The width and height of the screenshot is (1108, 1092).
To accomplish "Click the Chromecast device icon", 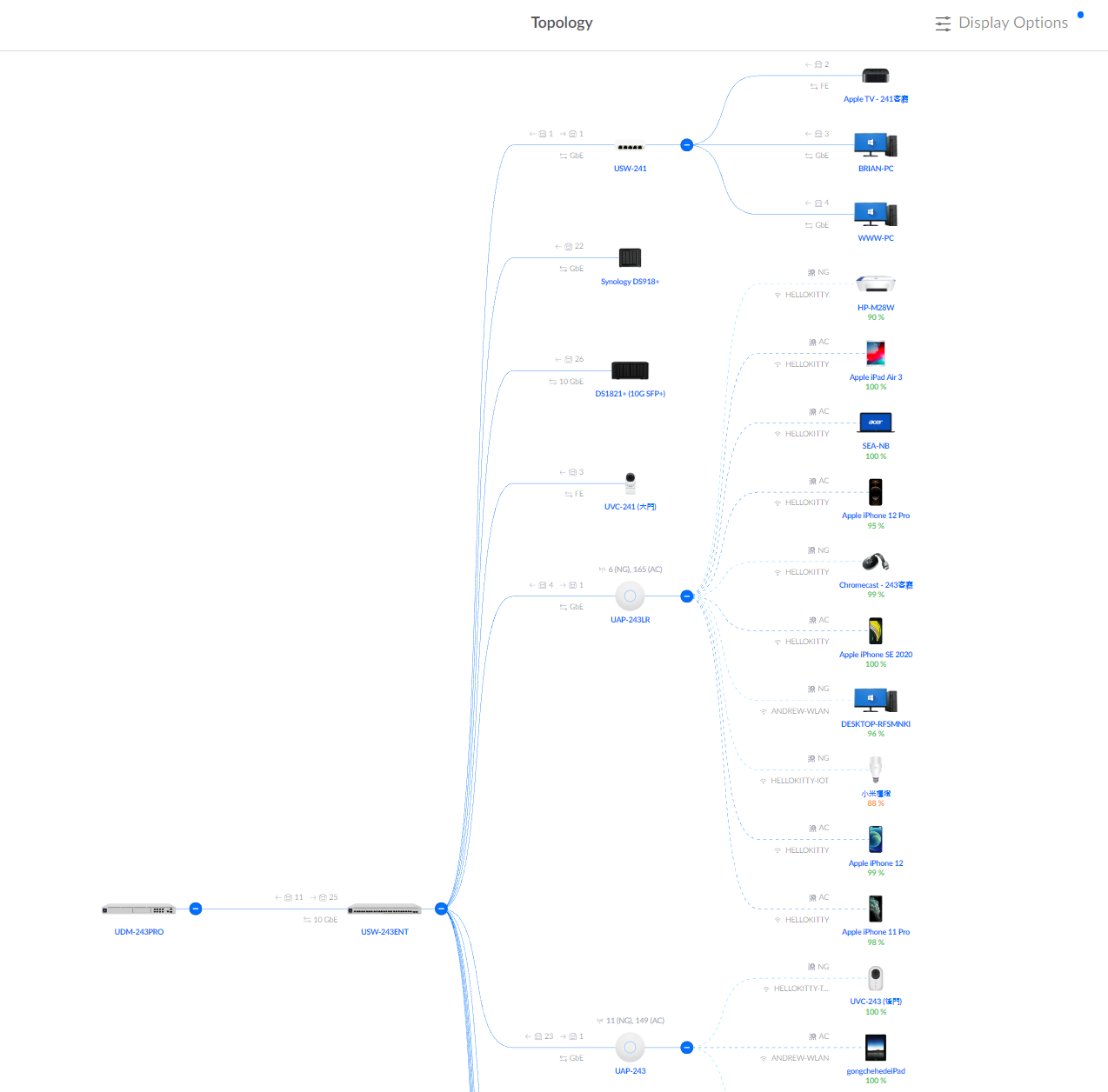I will 875,562.
